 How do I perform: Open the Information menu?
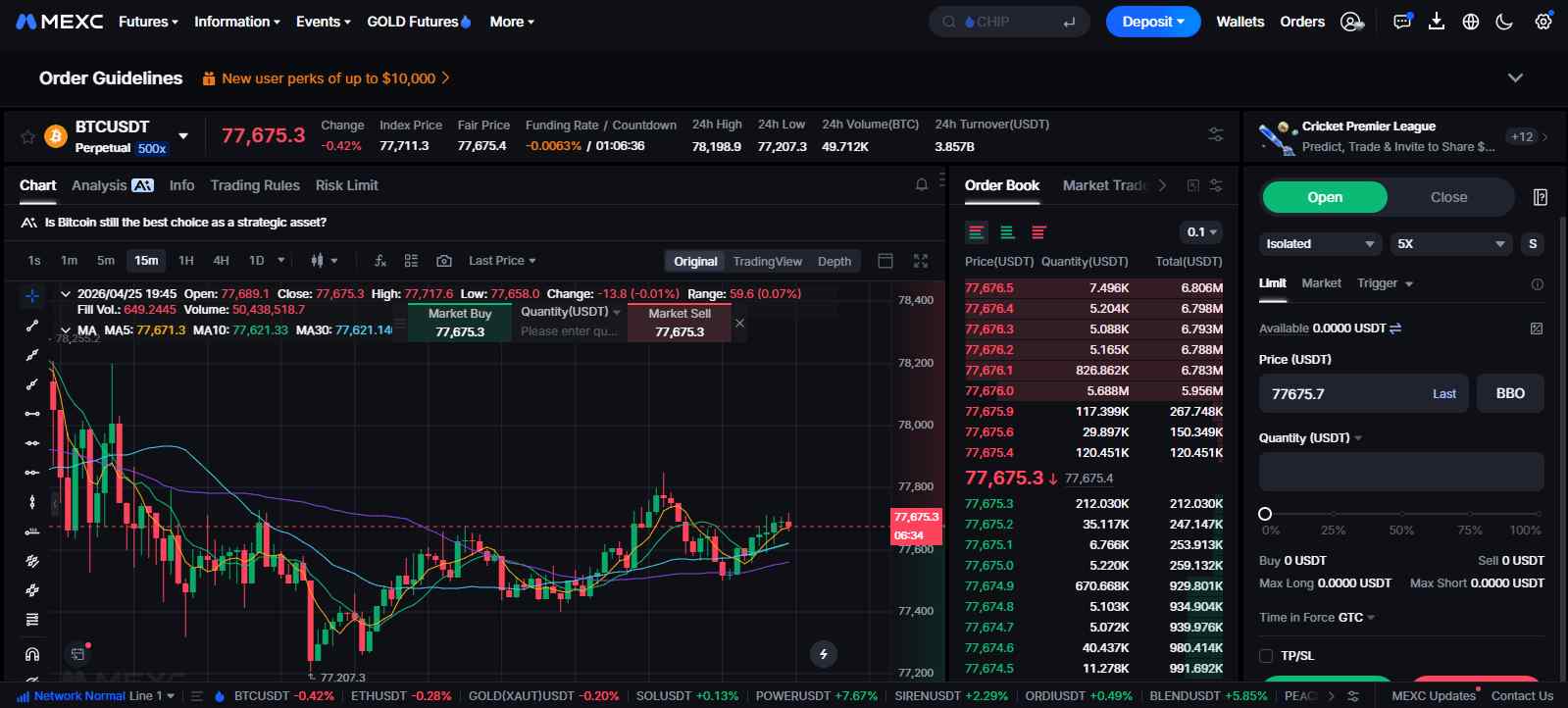[x=237, y=22]
